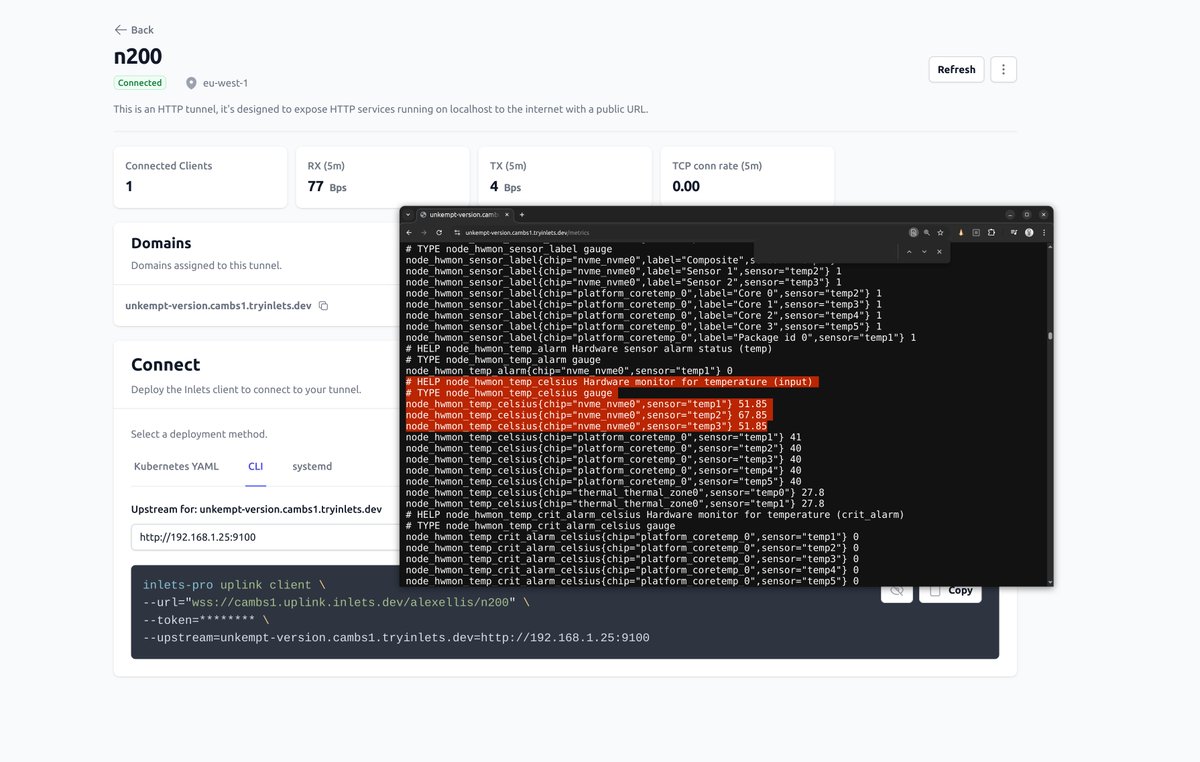Click the browser forward arrow
Screen dimensions: 1200x762
point(424,232)
